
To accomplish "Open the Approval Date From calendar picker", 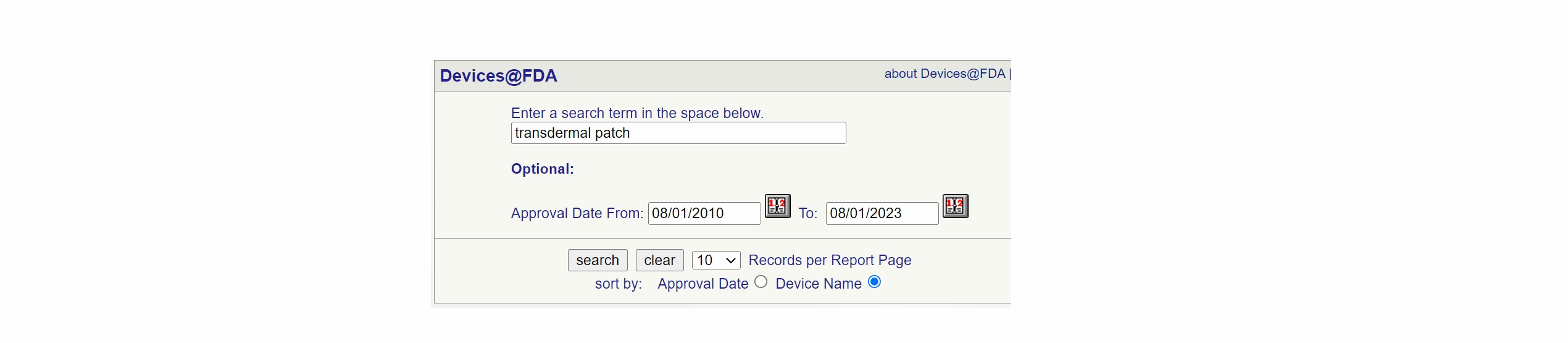I will click(777, 206).
